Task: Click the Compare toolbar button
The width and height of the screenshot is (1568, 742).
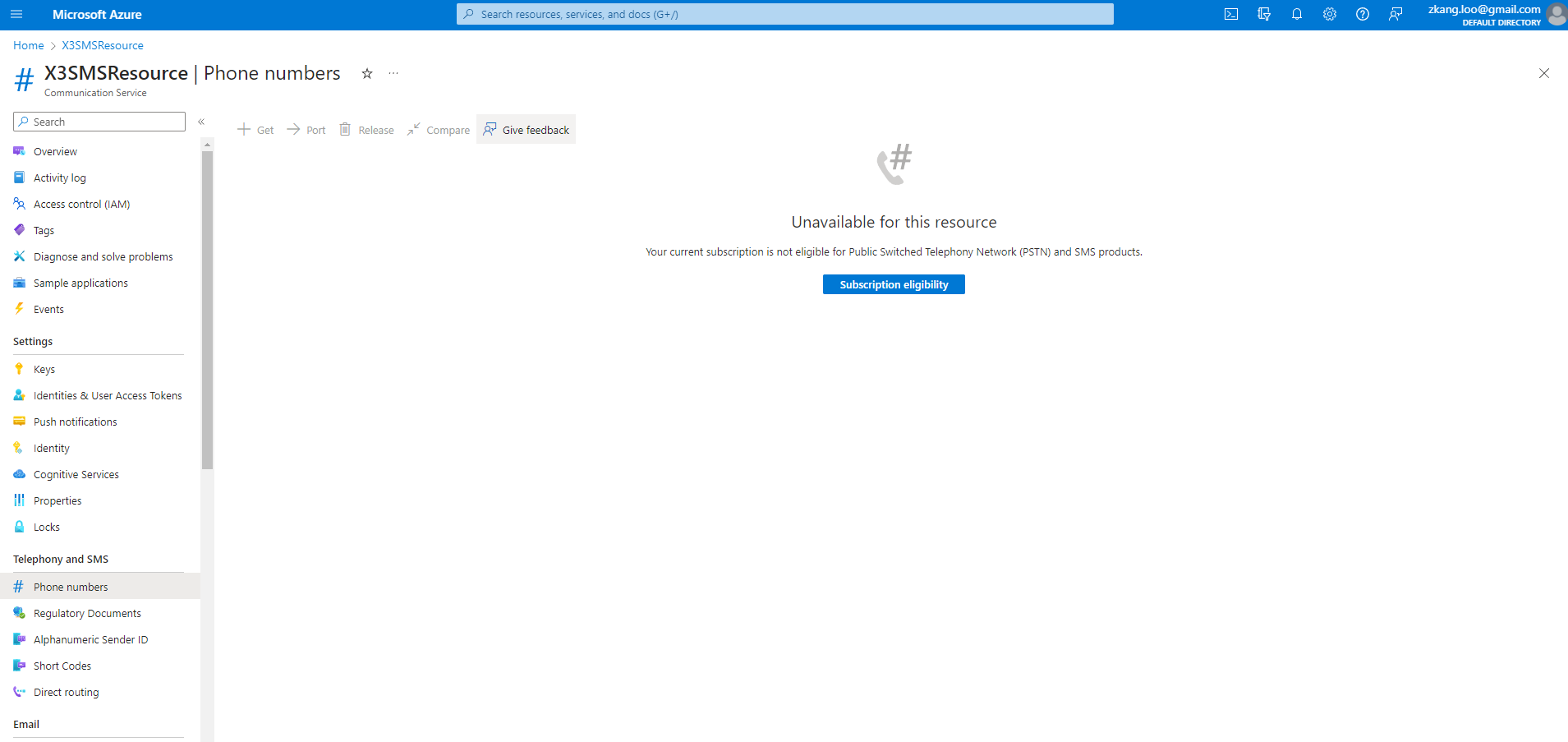Action: pyautogui.click(x=439, y=130)
